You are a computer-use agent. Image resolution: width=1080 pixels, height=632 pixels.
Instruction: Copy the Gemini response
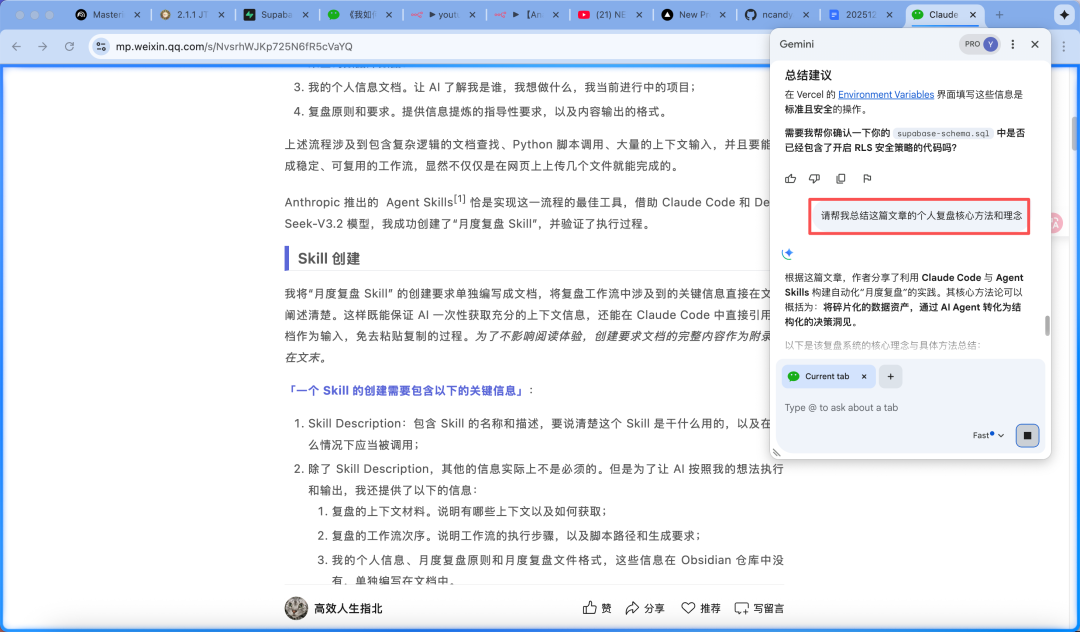(x=840, y=179)
